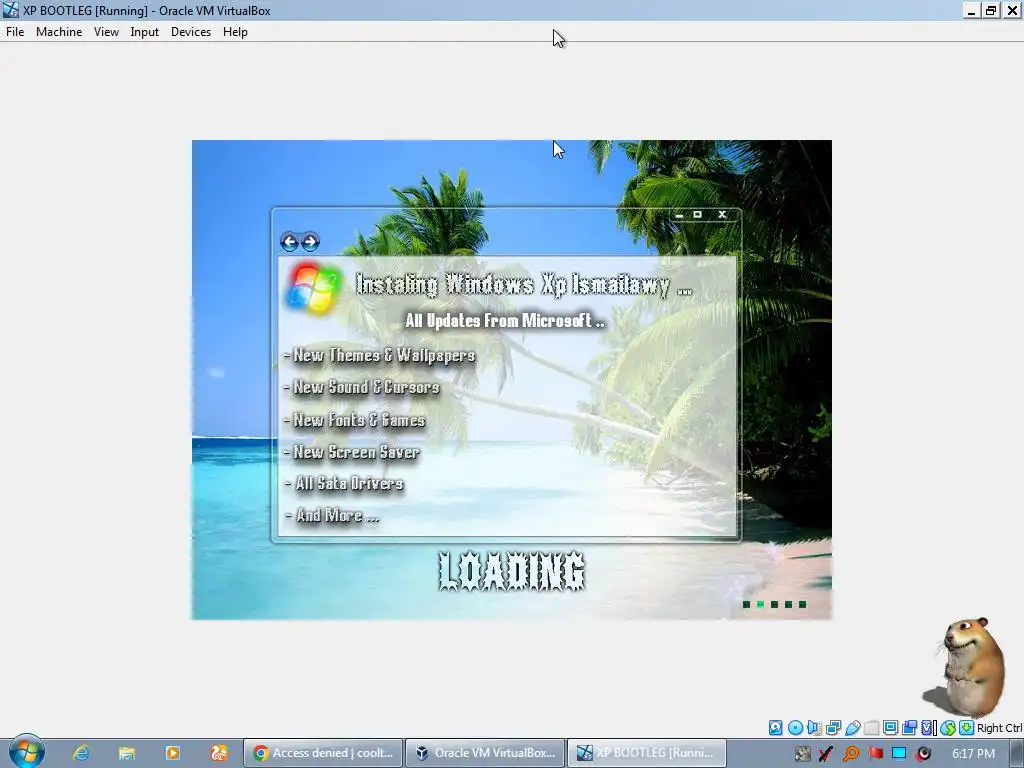Open the View menu

coord(106,32)
